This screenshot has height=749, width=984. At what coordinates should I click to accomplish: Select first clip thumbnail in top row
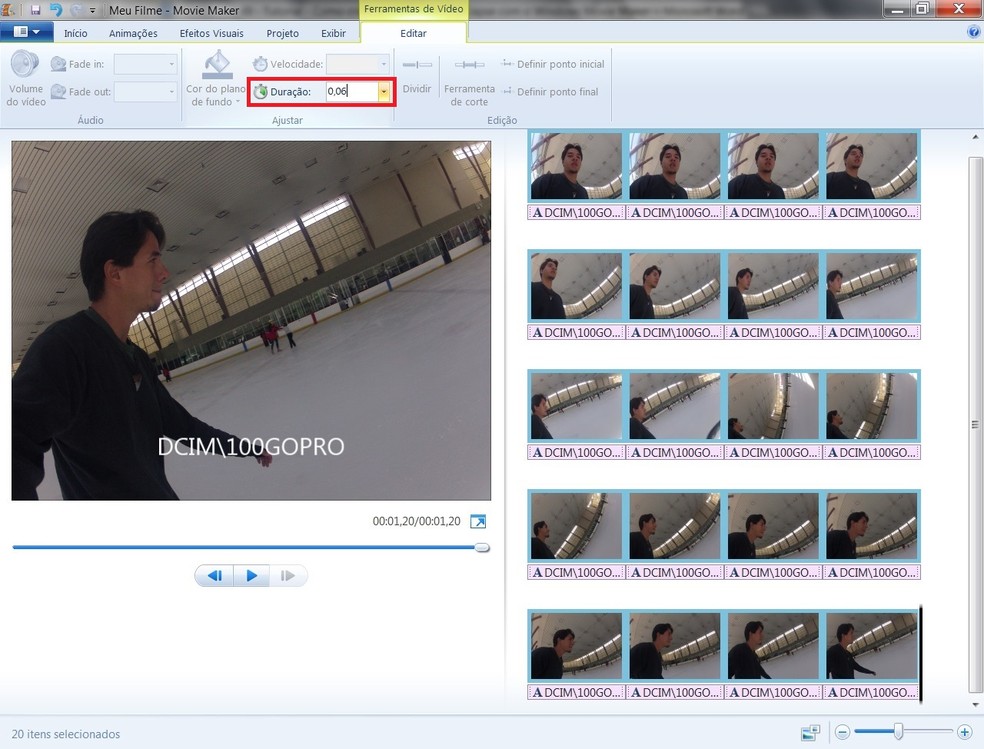tap(576, 166)
